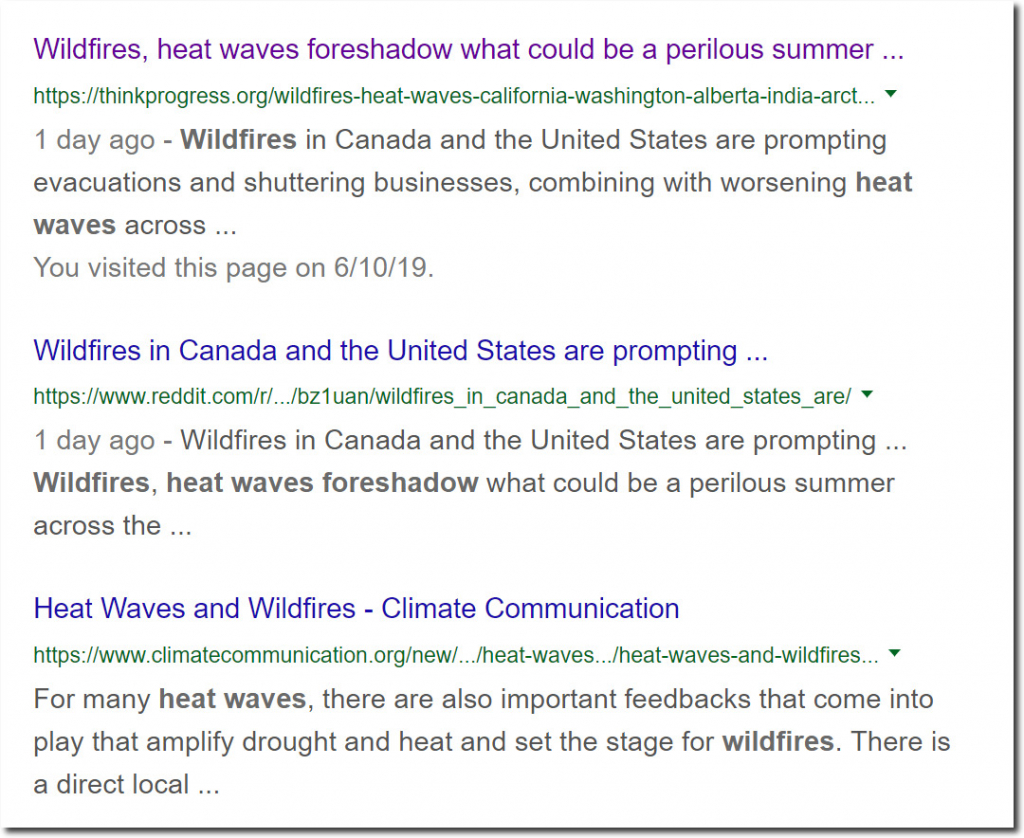The height and width of the screenshot is (838, 1024).
Task: Click the thinkprogress.org green URL
Action: click(454, 96)
